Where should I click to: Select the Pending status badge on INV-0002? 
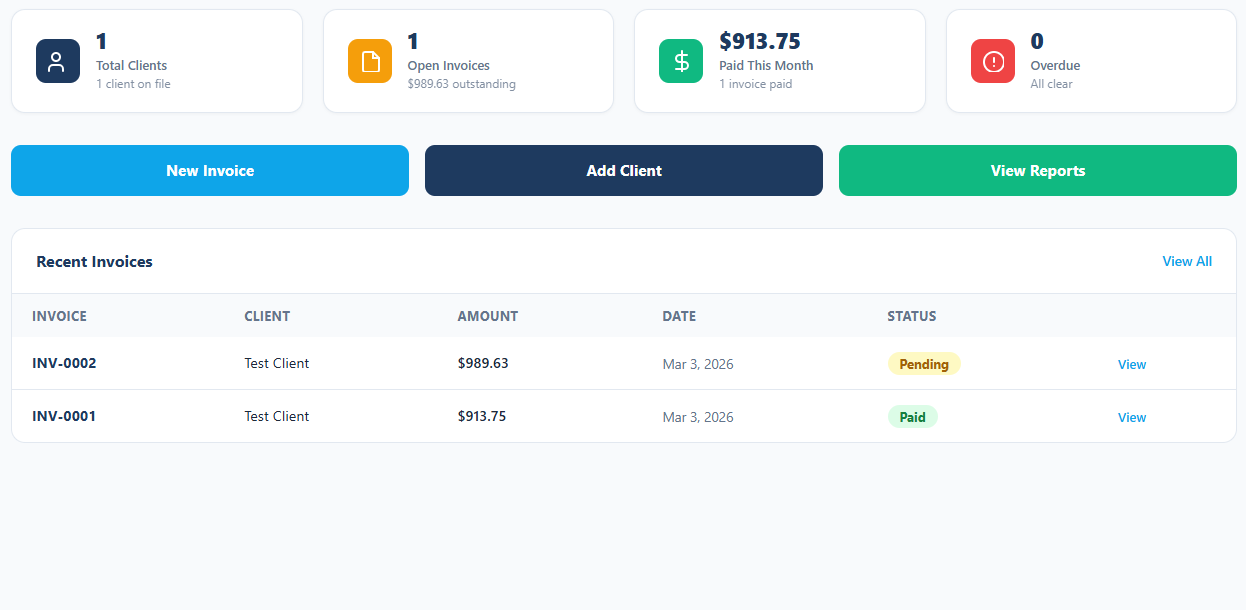[x=924, y=363]
